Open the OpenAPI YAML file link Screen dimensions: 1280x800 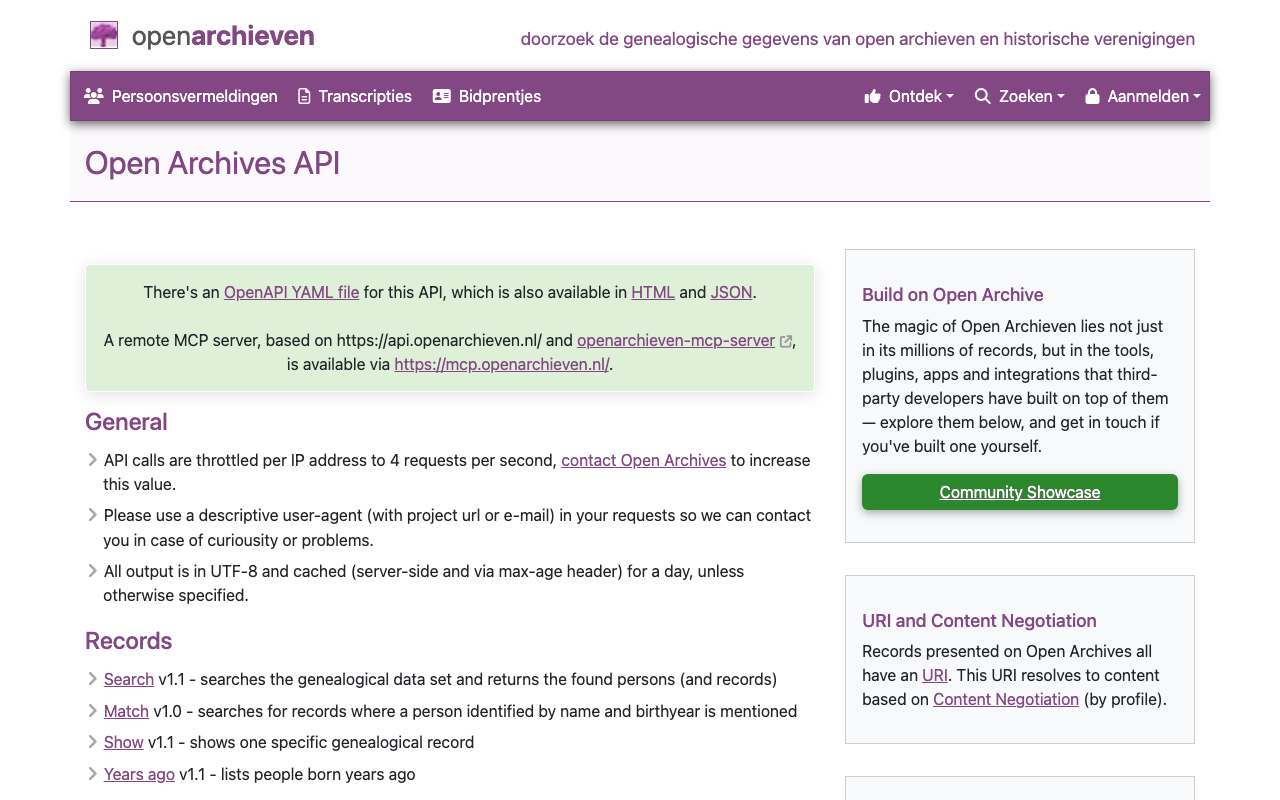(x=291, y=292)
